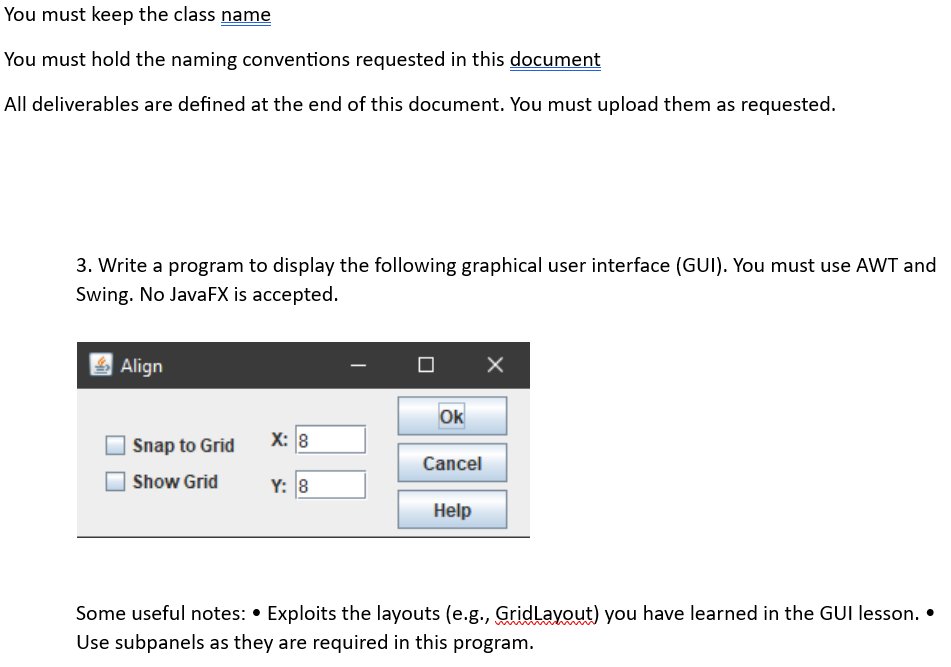Click the X: field label
Viewport: 951px width, 667px height.
click(x=278, y=439)
